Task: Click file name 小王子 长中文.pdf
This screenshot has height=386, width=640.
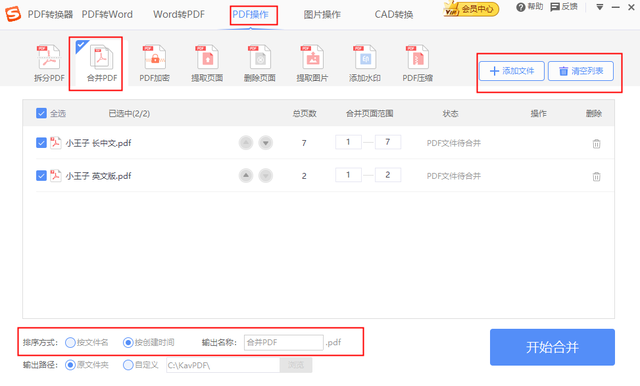Action: tap(98, 143)
